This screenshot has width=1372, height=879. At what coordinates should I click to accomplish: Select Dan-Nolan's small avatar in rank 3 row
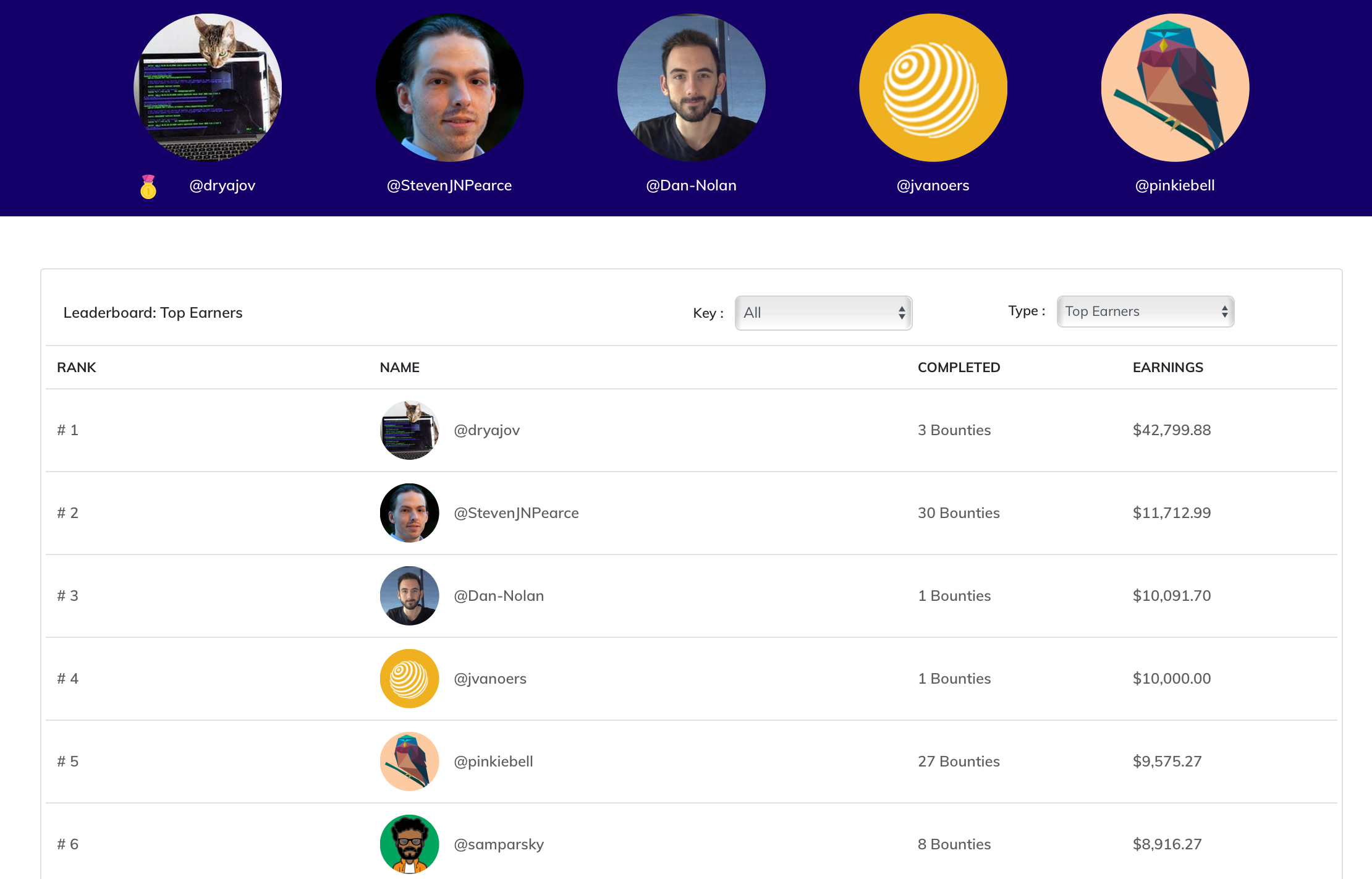pos(409,596)
